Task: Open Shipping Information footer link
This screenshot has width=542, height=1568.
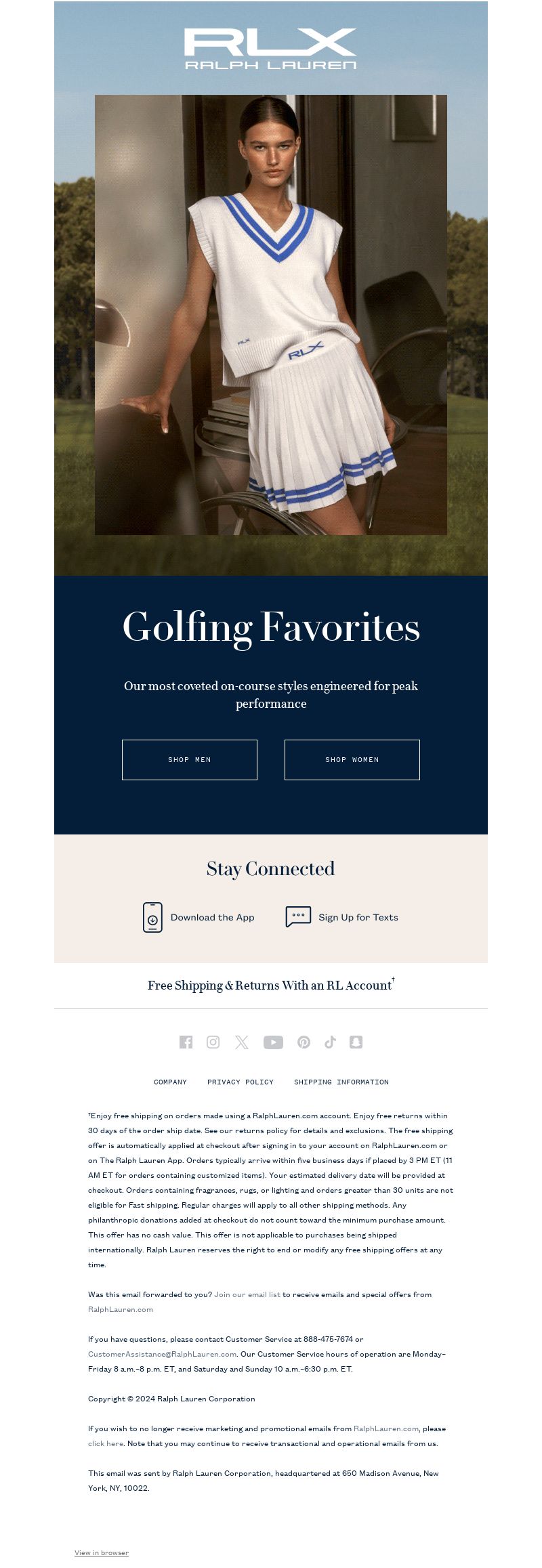Action: click(x=341, y=1082)
